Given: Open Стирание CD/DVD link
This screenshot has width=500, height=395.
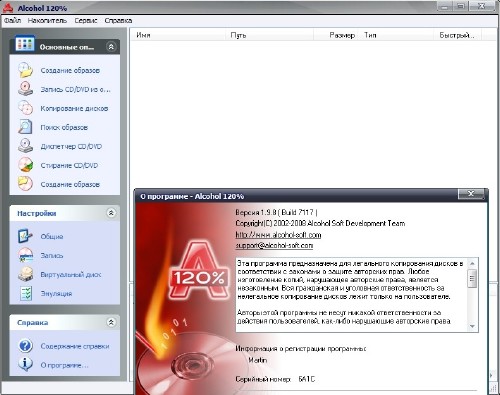Looking at the screenshot, I should 69,165.
